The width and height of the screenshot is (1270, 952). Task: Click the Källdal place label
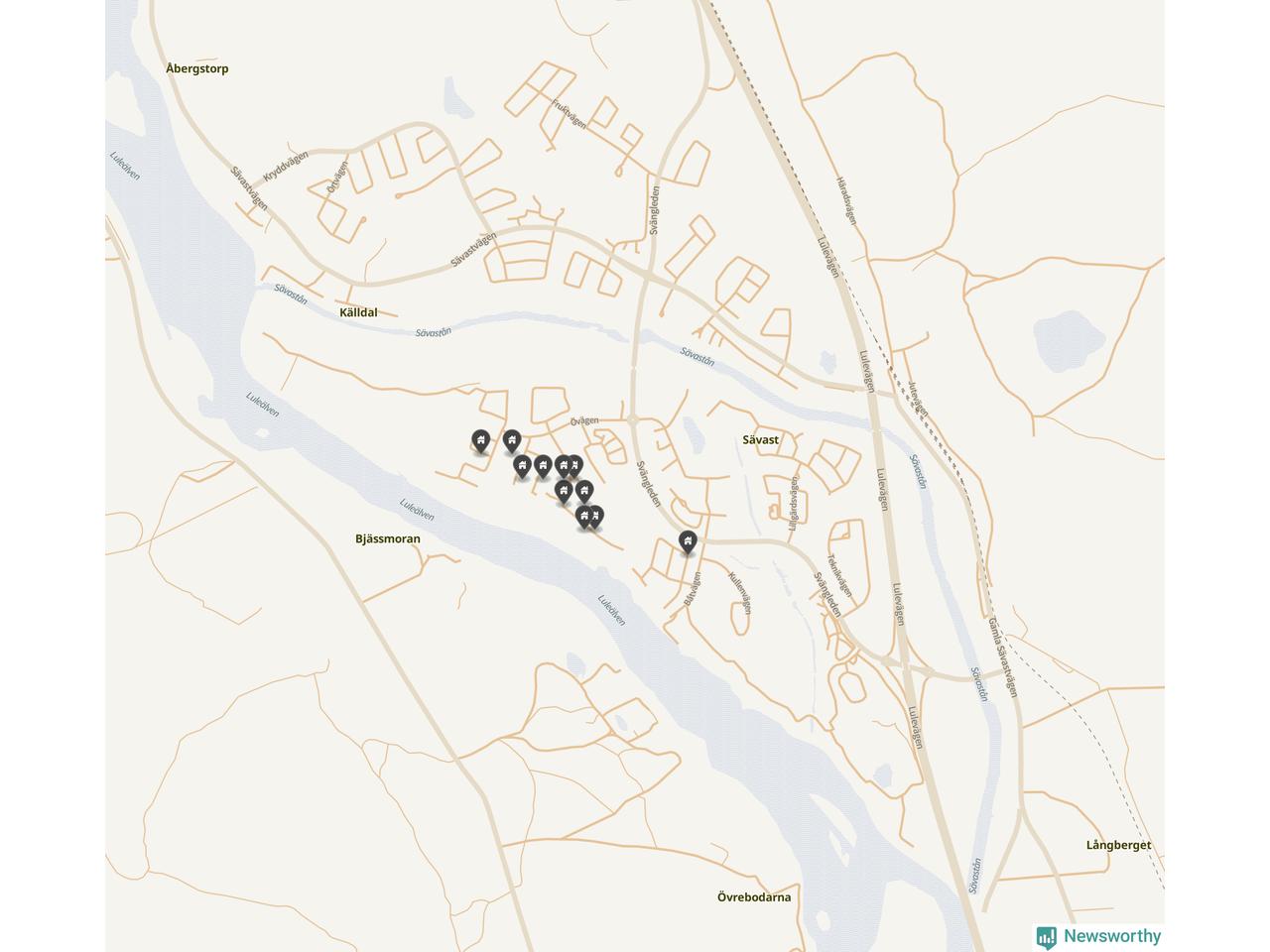[x=358, y=312]
